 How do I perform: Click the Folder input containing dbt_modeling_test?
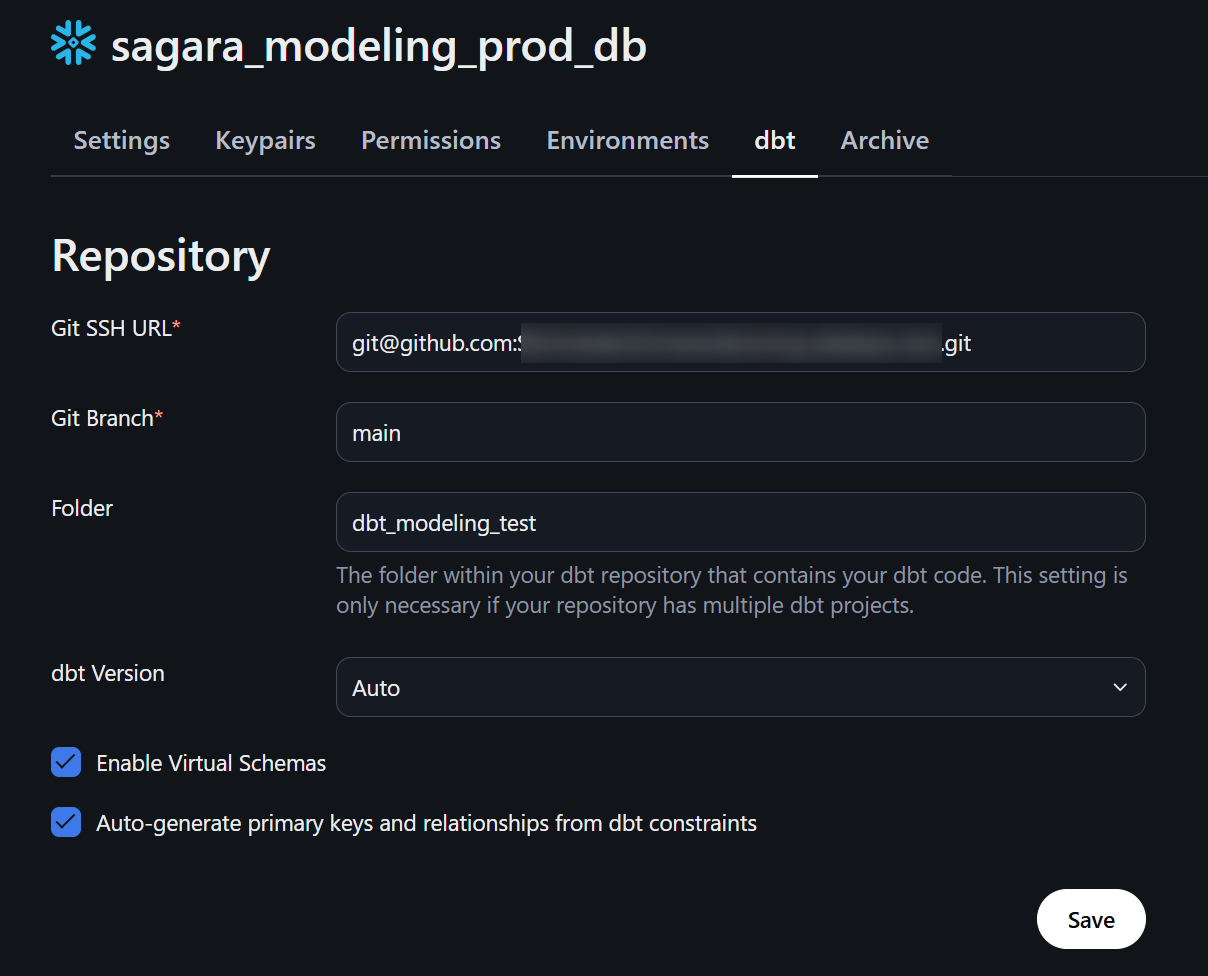pyautogui.click(x=740, y=522)
